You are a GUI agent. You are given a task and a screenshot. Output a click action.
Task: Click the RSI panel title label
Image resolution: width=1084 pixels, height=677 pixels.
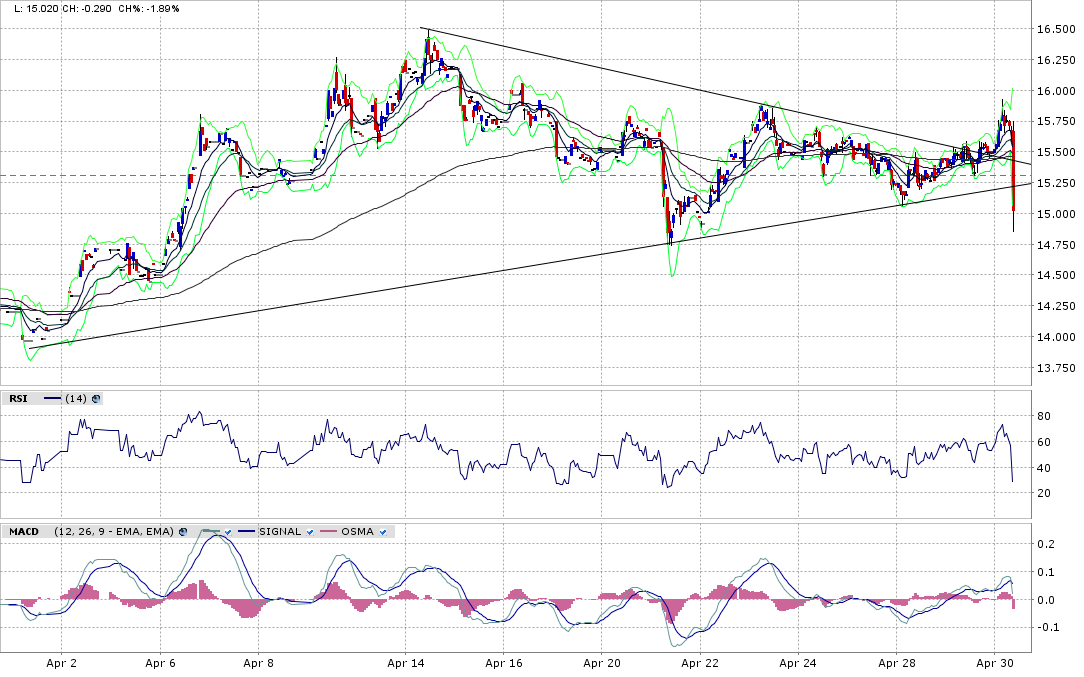coord(19,398)
